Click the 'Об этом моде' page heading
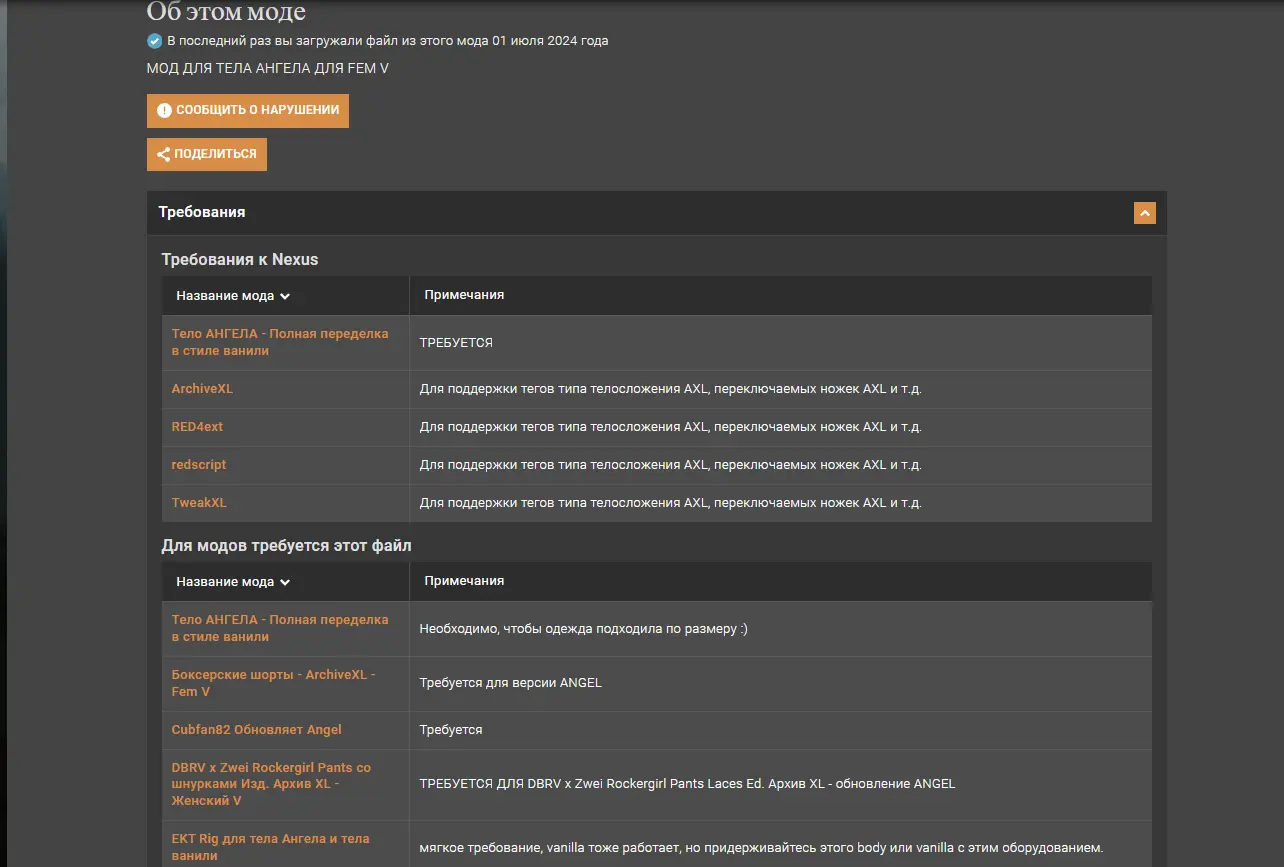Screen dimensions: 1284x867 [x=226, y=12]
